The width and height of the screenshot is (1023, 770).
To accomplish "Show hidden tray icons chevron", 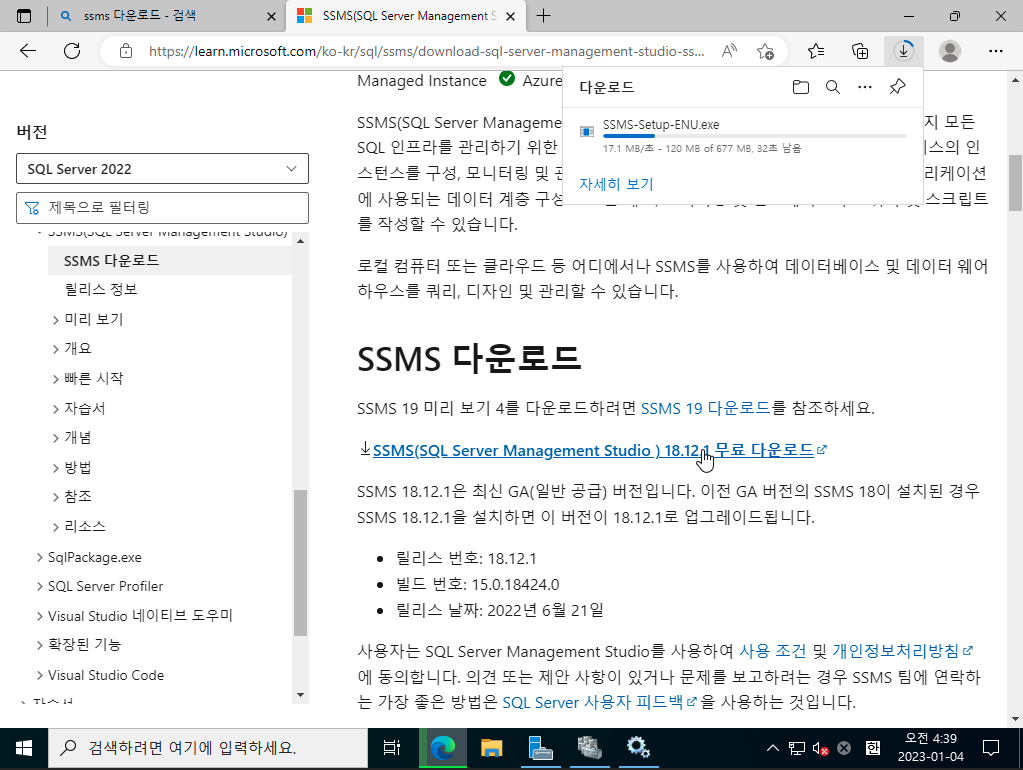I will point(772,748).
